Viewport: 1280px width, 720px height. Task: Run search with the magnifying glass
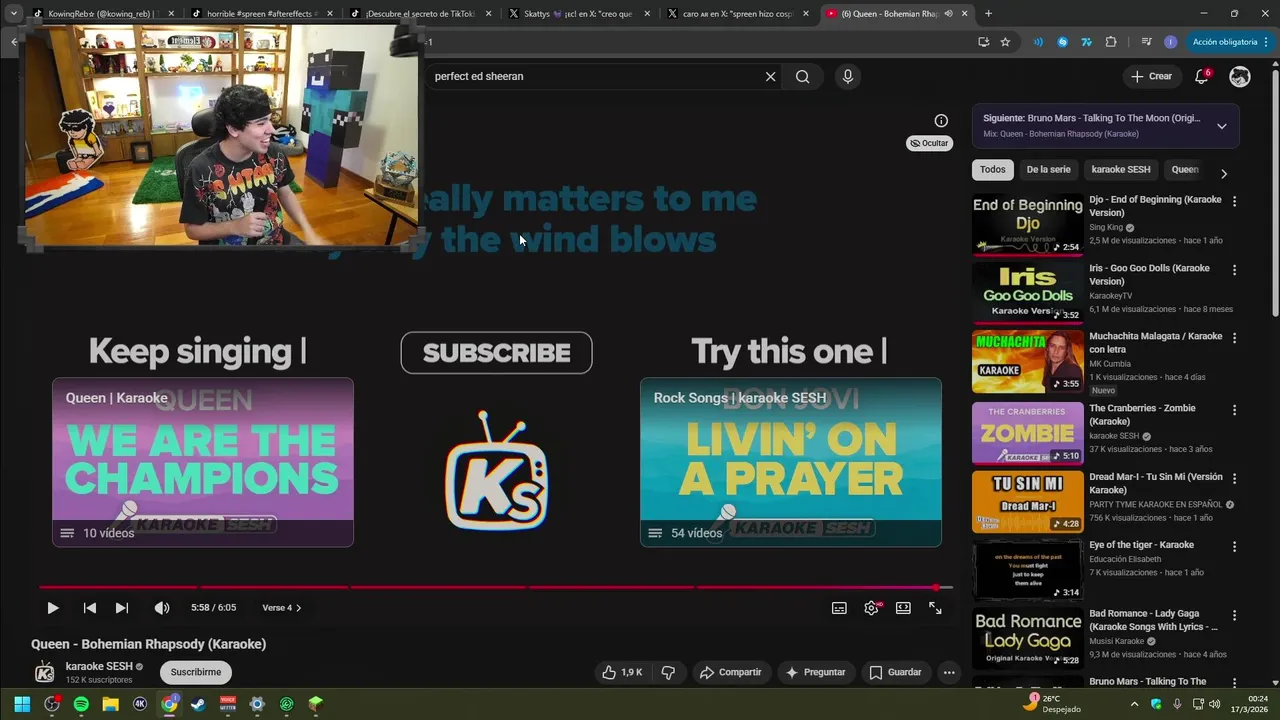click(x=802, y=77)
